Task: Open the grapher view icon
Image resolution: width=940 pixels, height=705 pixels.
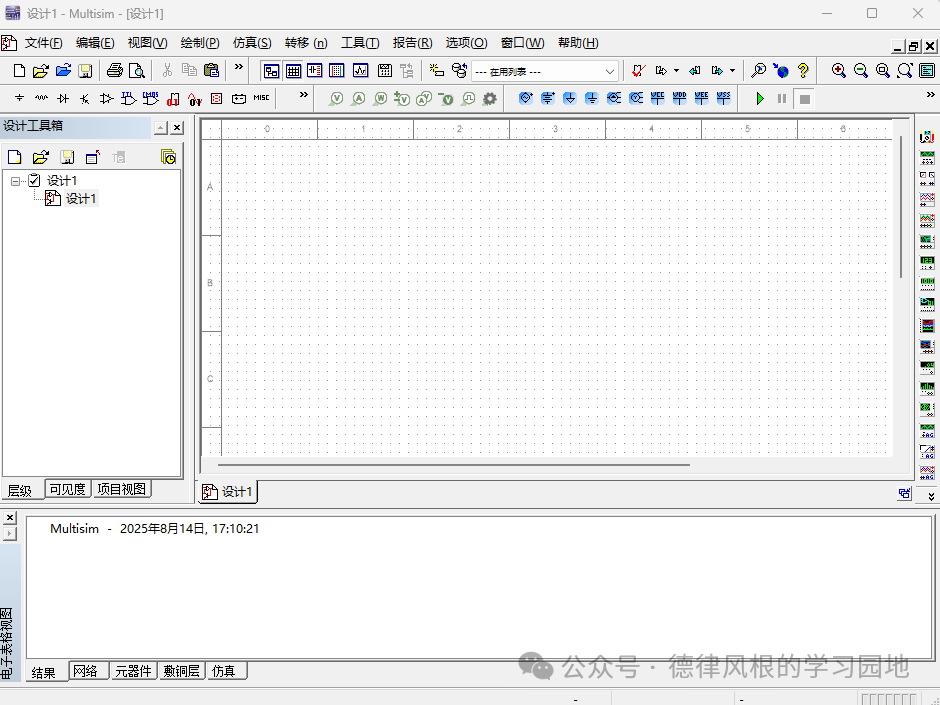Action: (360, 71)
